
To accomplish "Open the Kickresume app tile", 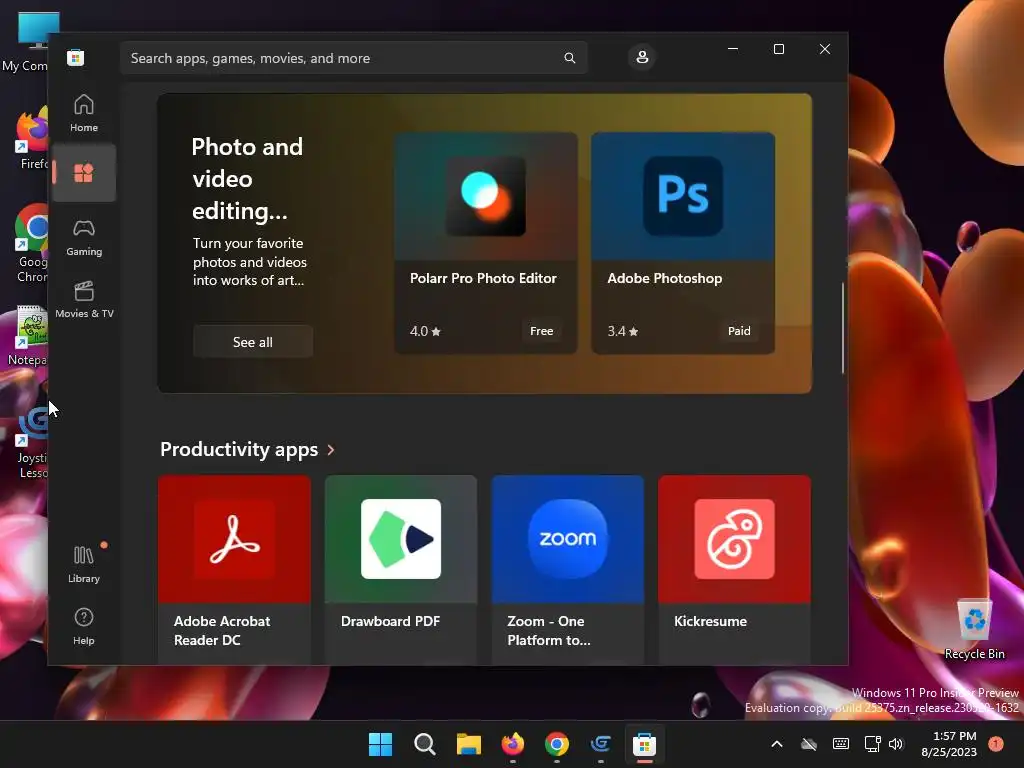I will (734, 570).
